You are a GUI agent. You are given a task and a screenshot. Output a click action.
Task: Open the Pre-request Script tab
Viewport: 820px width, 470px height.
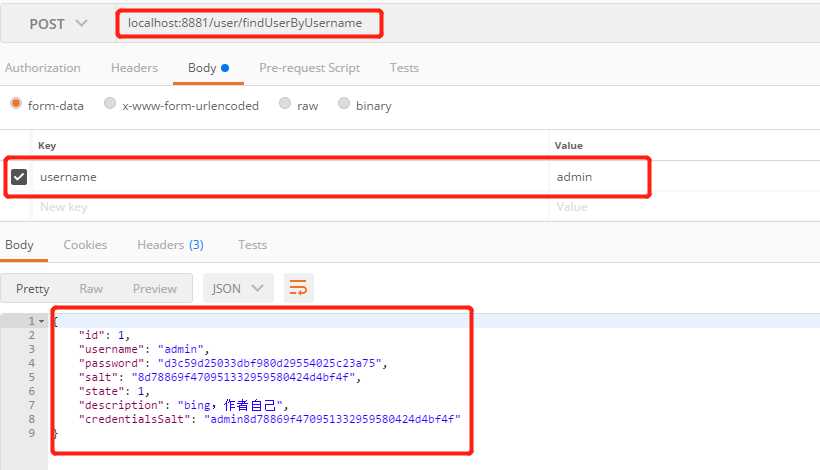click(x=310, y=68)
